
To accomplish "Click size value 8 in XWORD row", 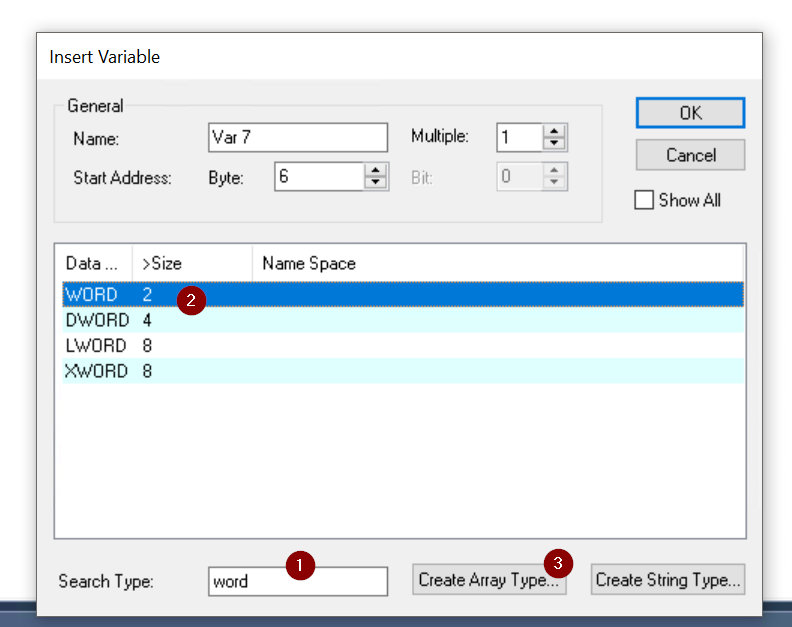I will point(147,371).
